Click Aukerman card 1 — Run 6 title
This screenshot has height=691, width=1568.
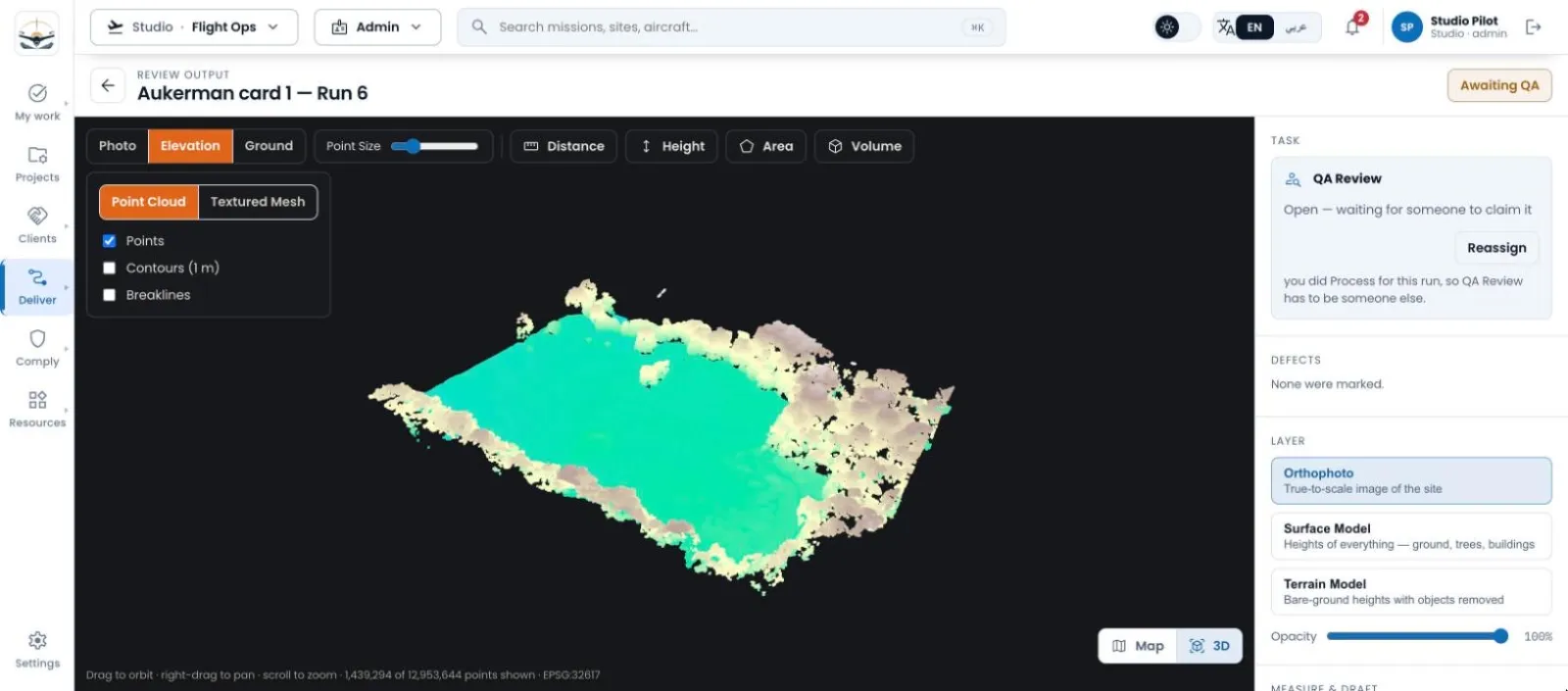[253, 93]
